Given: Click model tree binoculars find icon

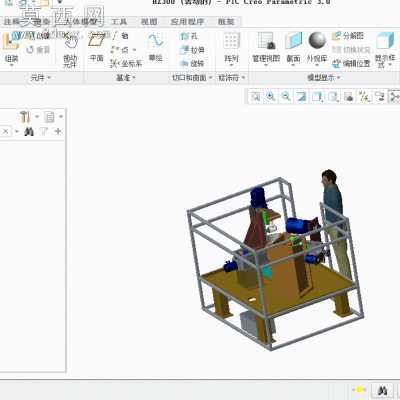Looking at the screenshot, I should (29, 132).
